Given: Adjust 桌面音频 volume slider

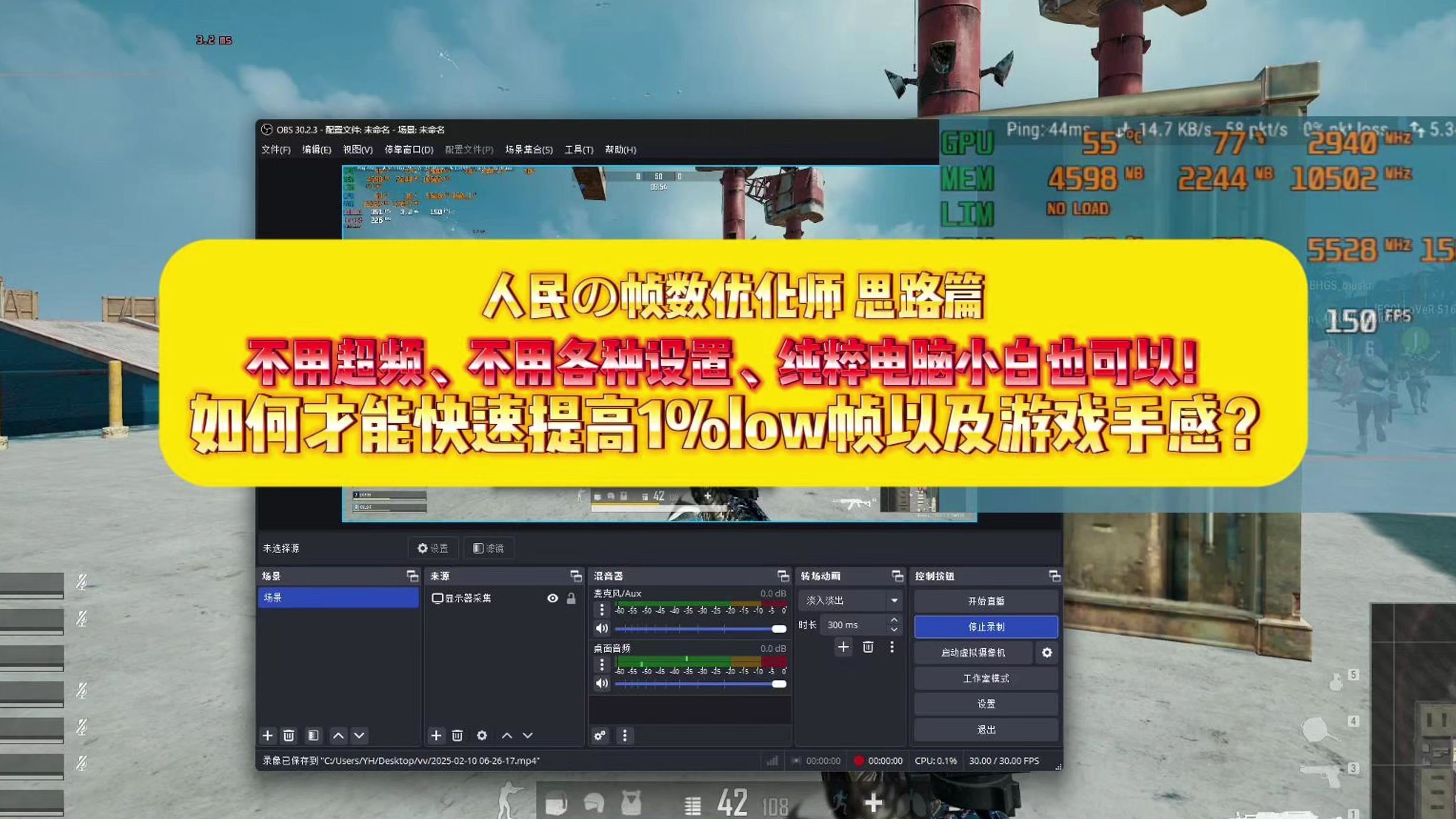Looking at the screenshot, I should pos(700,683).
